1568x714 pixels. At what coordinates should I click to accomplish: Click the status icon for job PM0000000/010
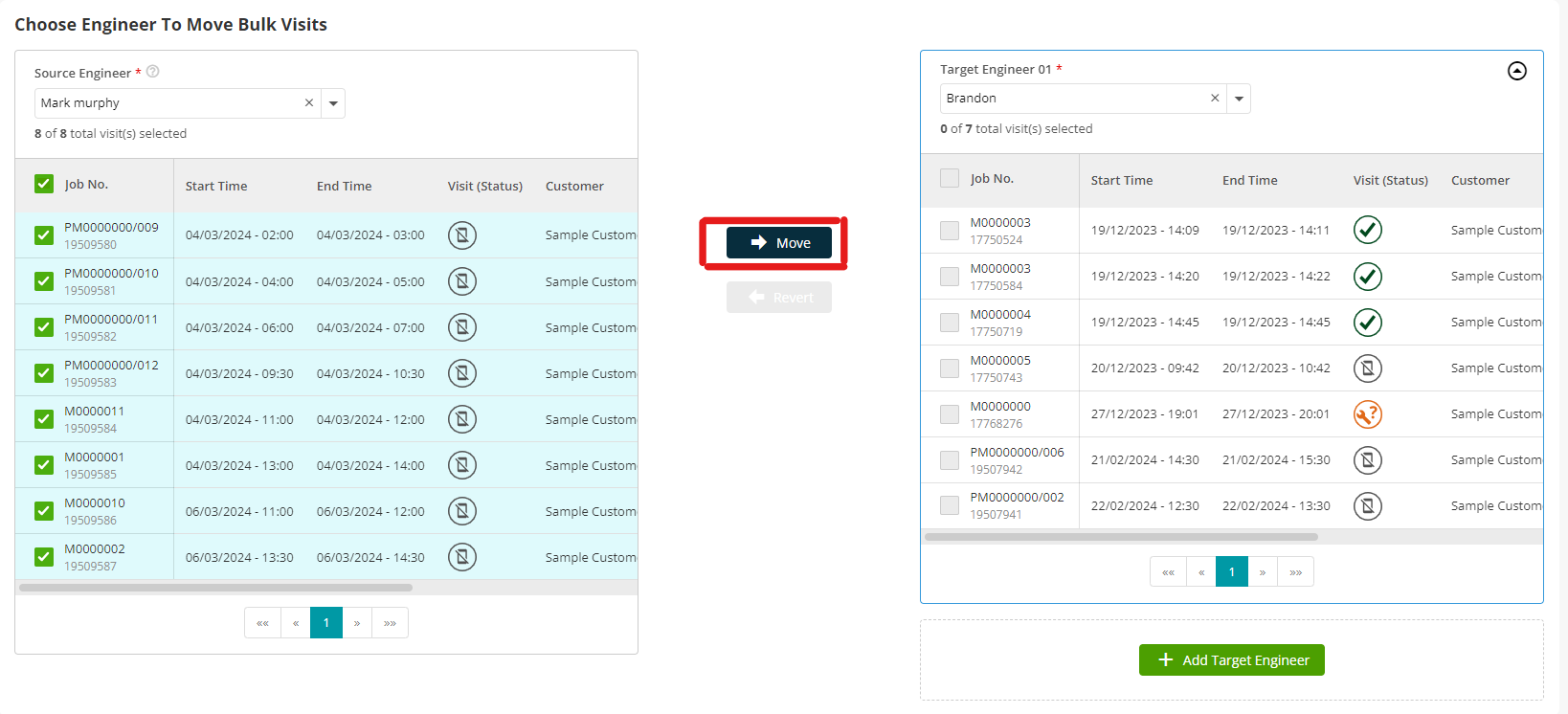[462, 281]
